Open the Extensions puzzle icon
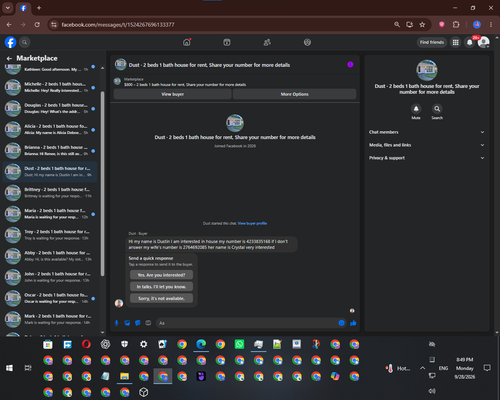 point(456,25)
